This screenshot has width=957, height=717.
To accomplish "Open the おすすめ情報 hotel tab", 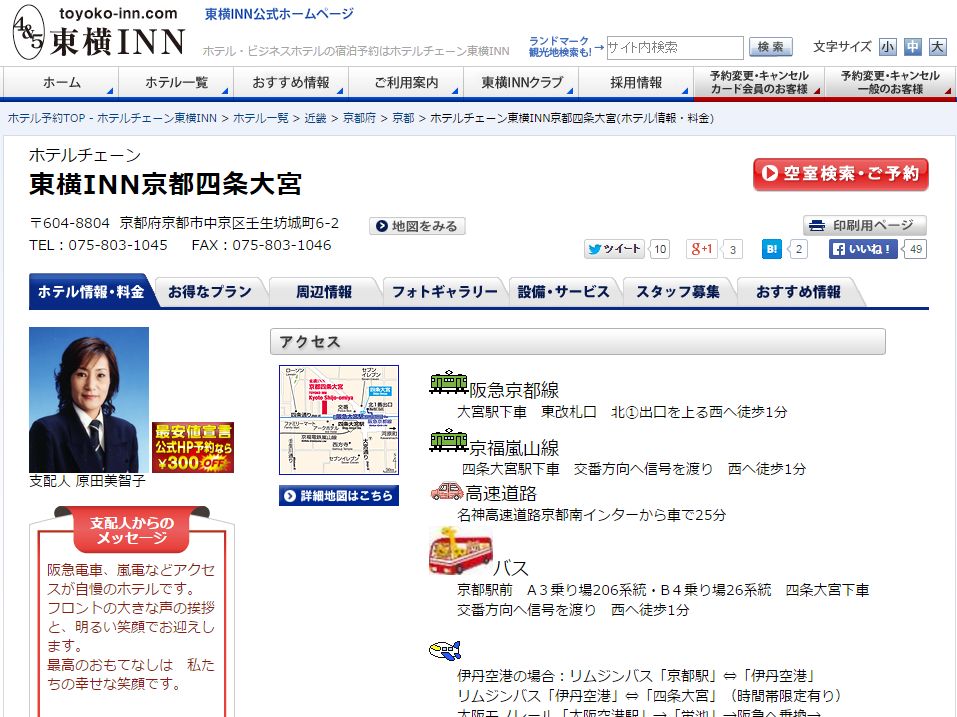I will coord(798,292).
